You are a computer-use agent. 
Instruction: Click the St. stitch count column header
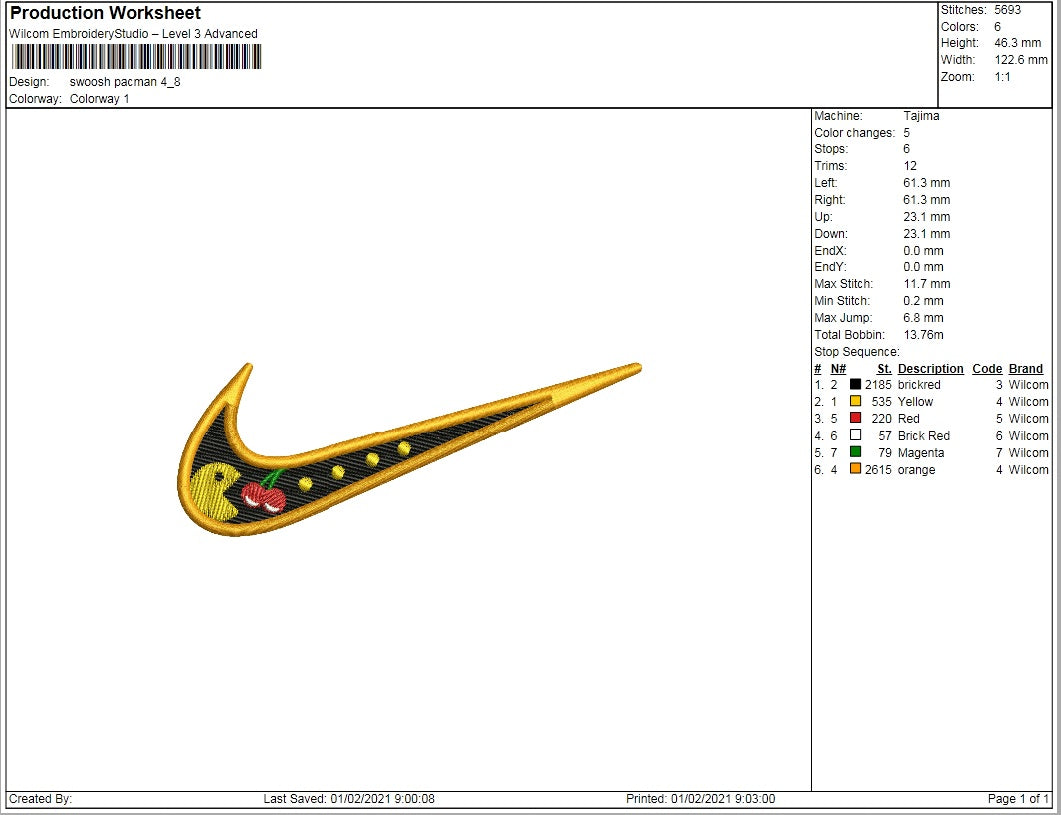[884, 369]
